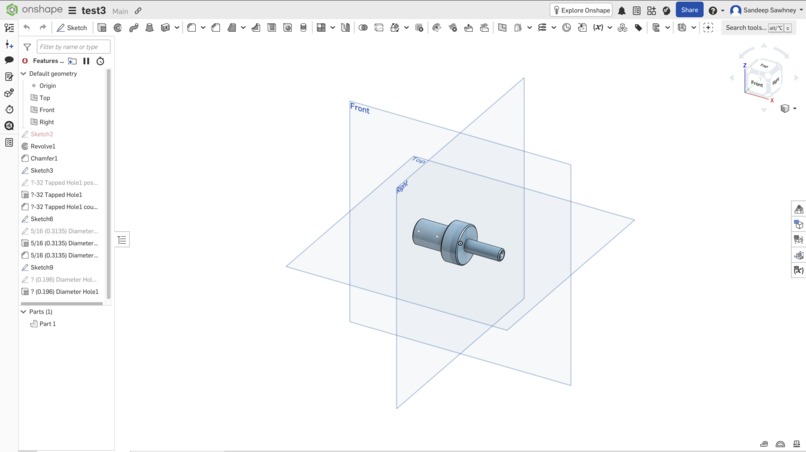This screenshot has height=452, width=806.
Task: Select the Mirror tool icon
Action: (345, 28)
